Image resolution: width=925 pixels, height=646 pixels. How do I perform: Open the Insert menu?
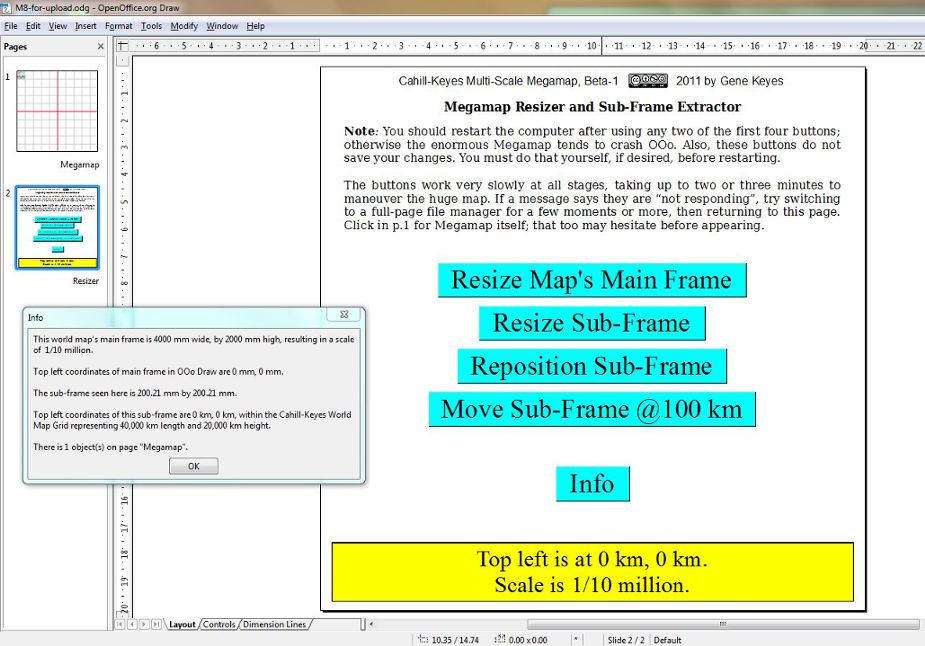[86, 26]
